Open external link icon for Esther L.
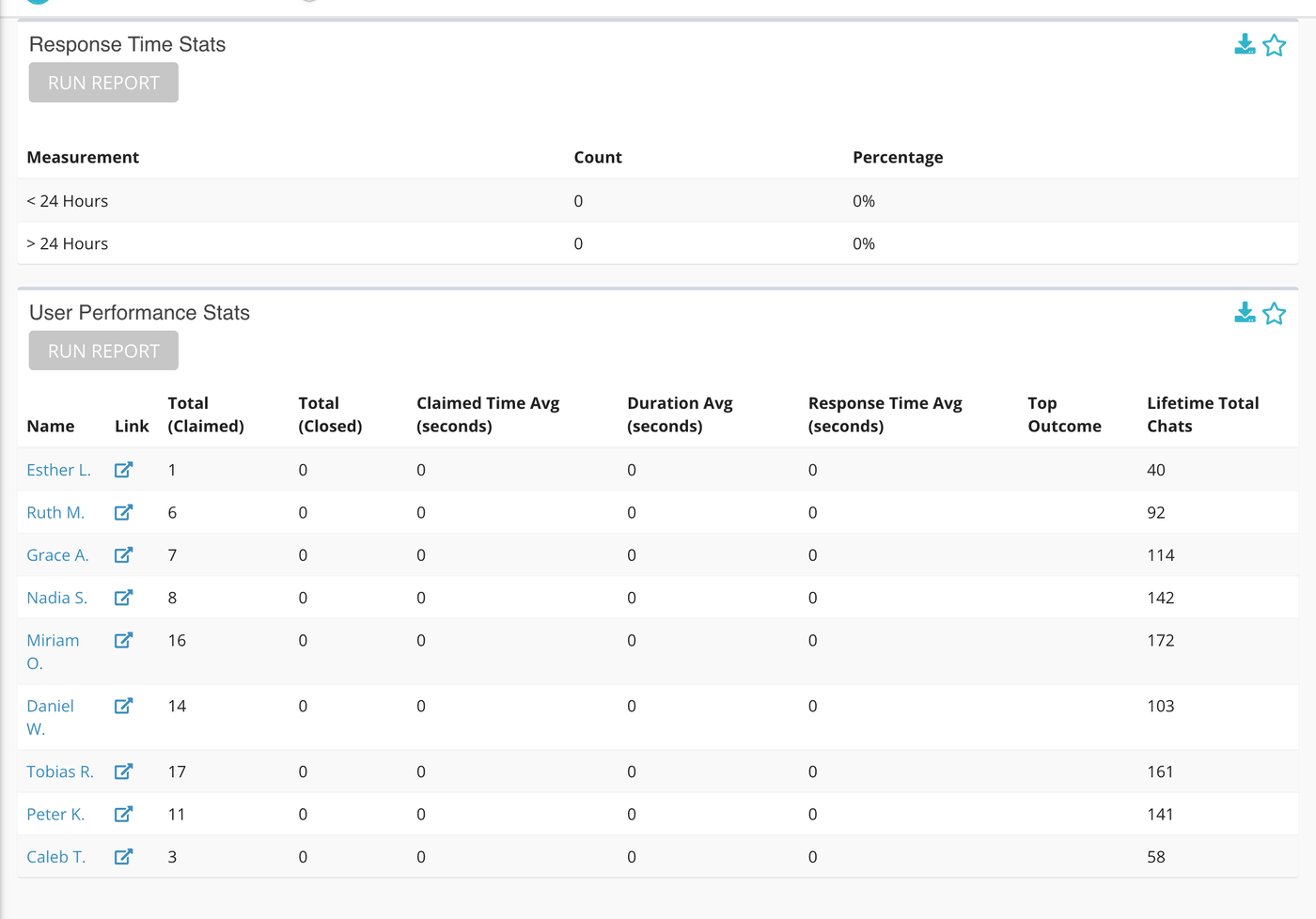 click(124, 470)
